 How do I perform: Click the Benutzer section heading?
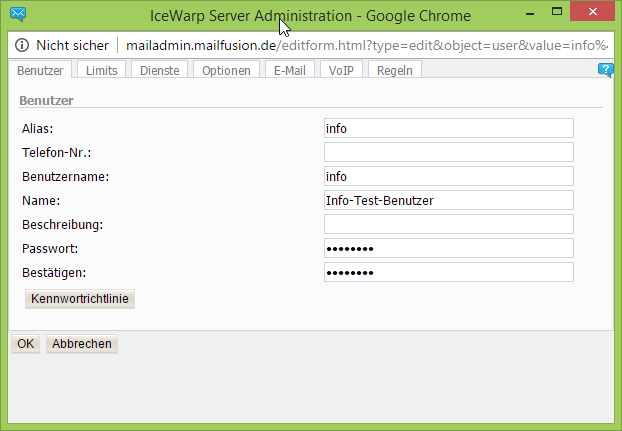46,100
